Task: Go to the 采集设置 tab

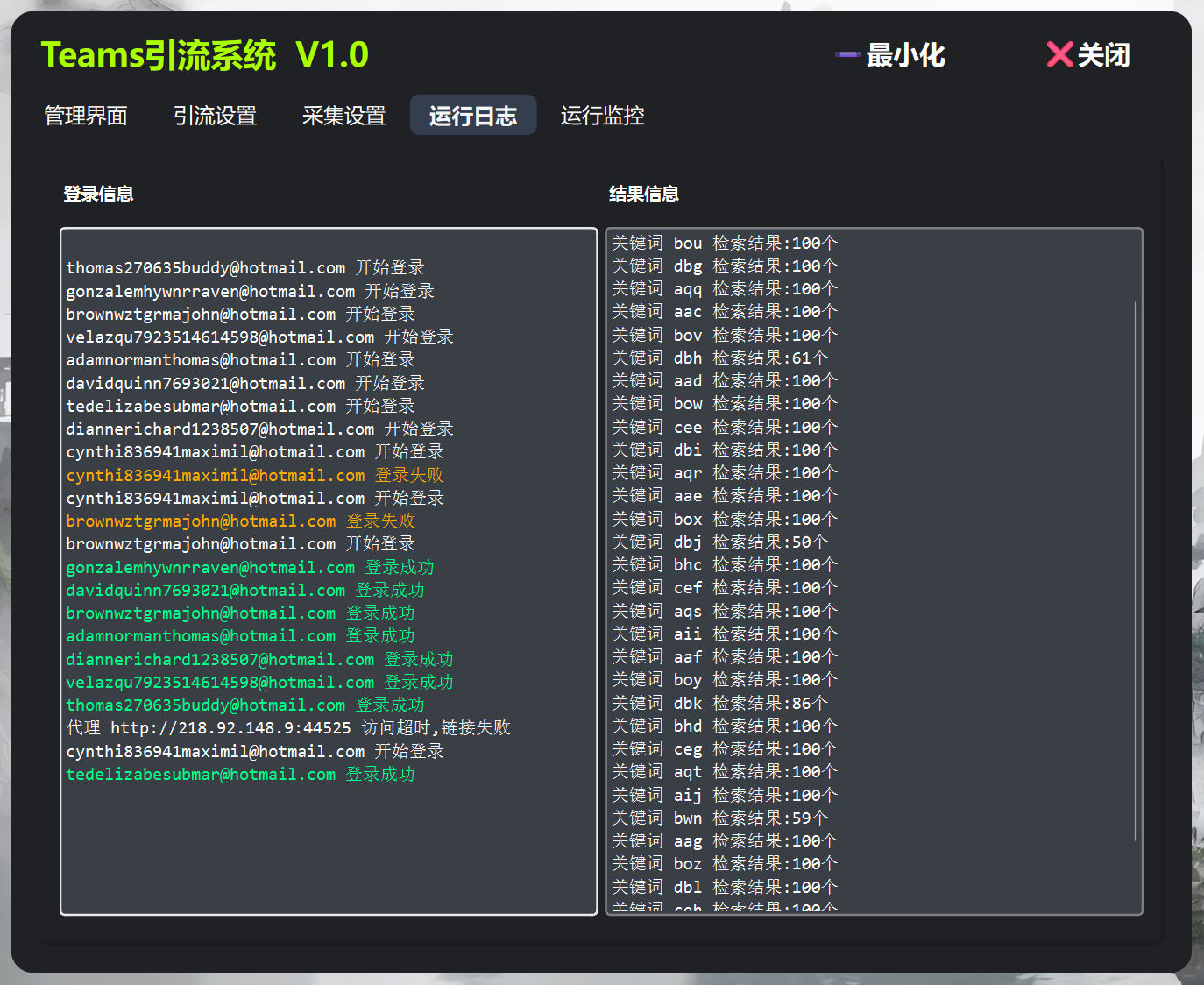Action: click(343, 116)
